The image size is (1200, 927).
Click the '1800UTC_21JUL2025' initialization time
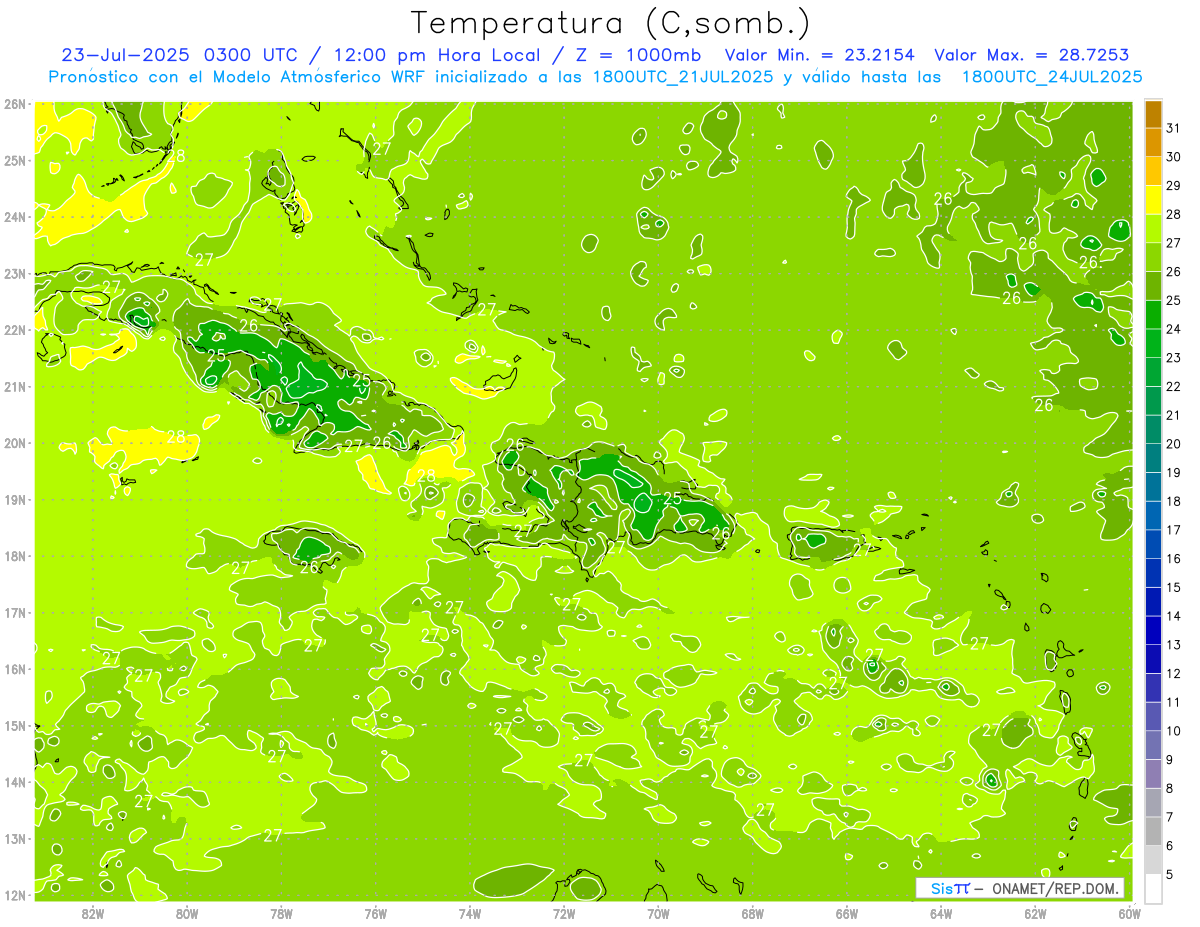tap(683, 77)
